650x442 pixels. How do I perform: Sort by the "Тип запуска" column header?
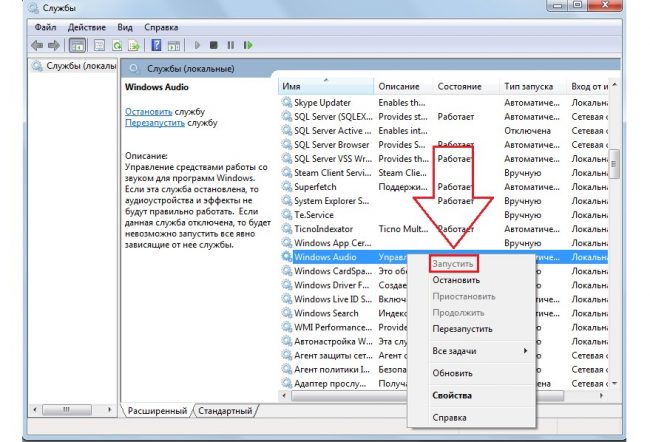point(529,87)
